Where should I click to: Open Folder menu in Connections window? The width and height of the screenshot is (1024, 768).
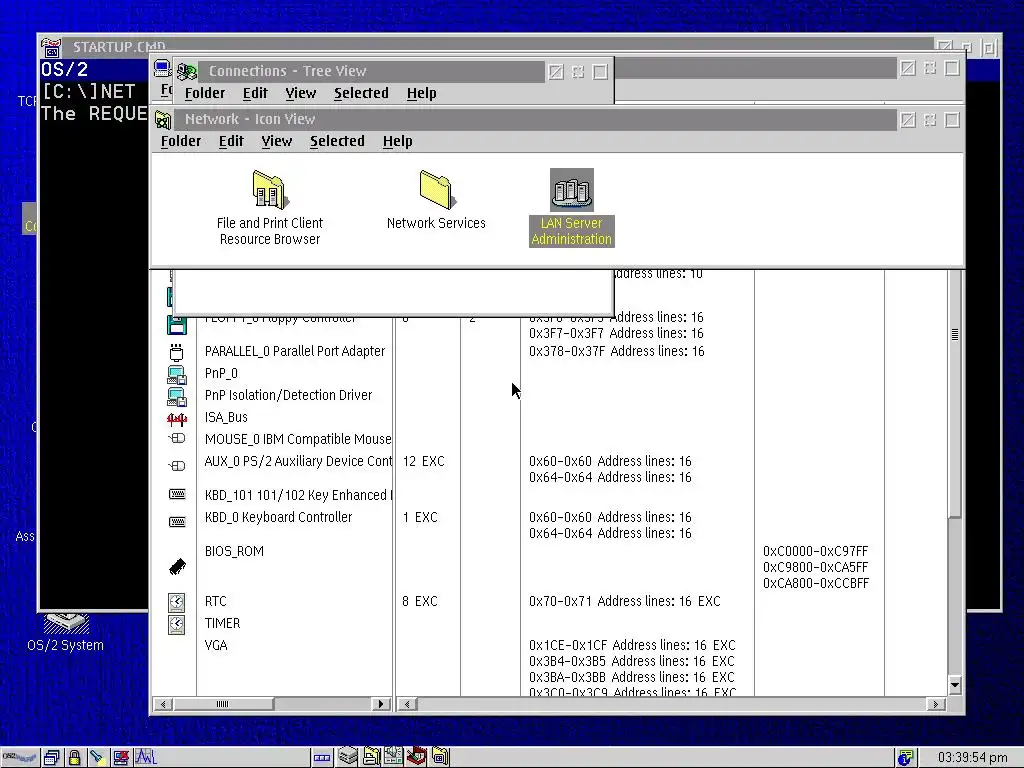(205, 93)
